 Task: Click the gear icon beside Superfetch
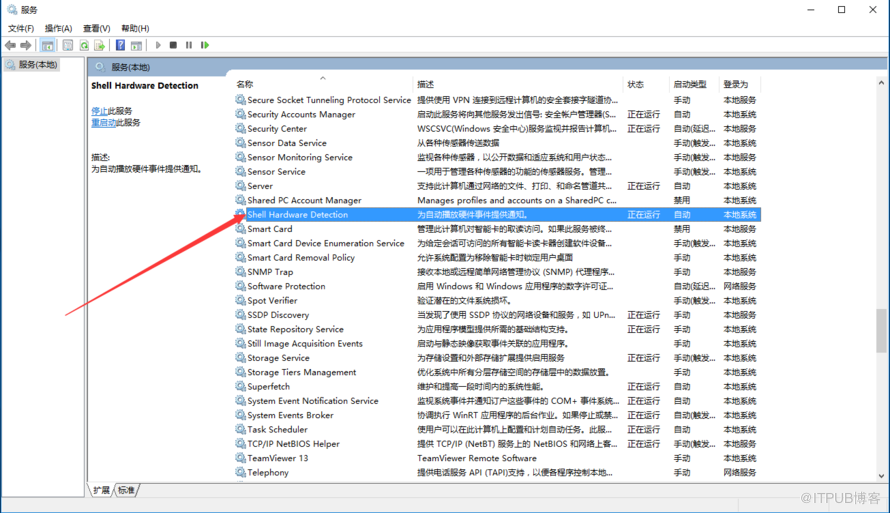point(241,386)
